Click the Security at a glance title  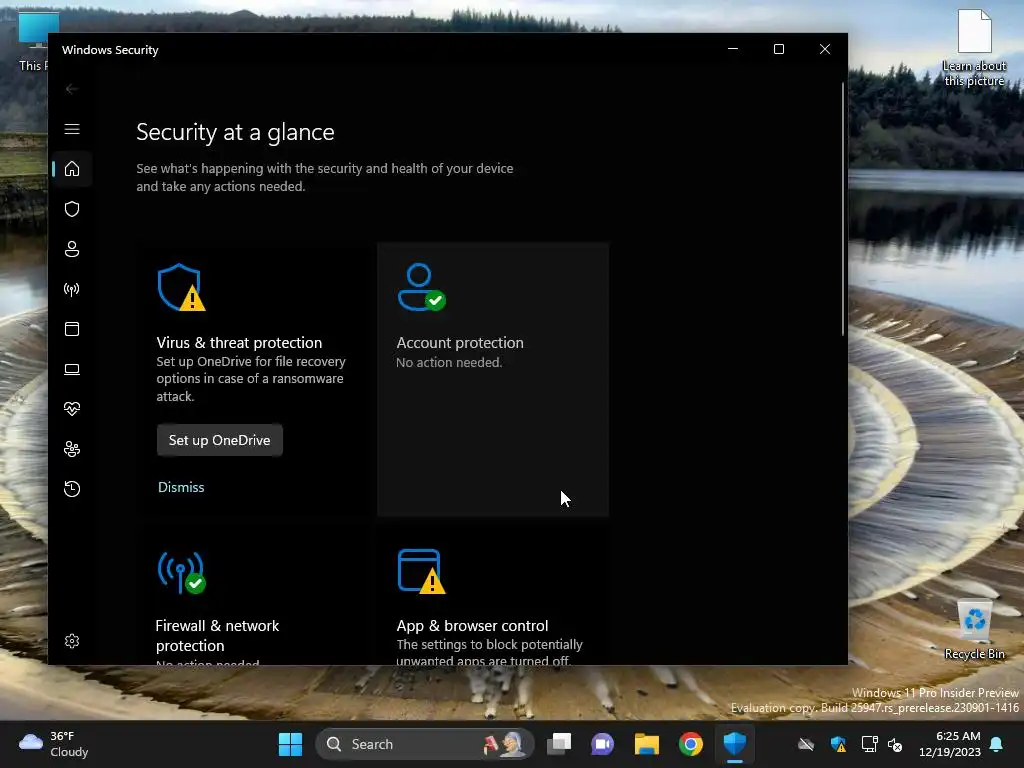tap(235, 133)
